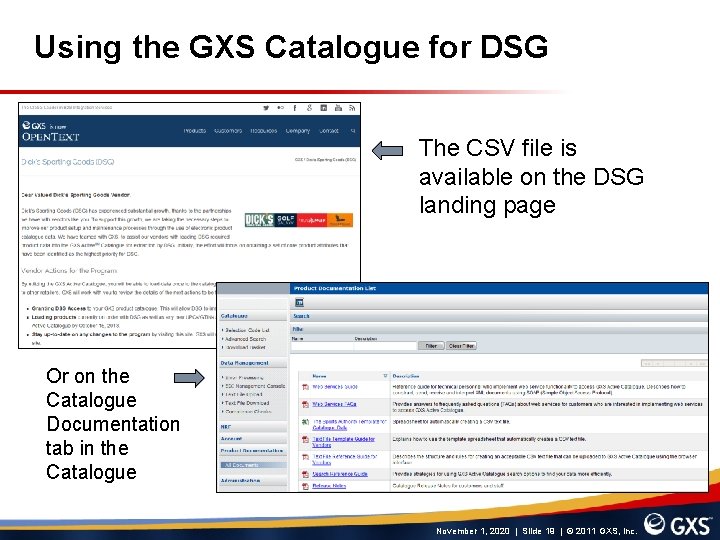This screenshot has height=540, width=720.
Task: Click the Name column sort arrow
Action: tap(385, 376)
